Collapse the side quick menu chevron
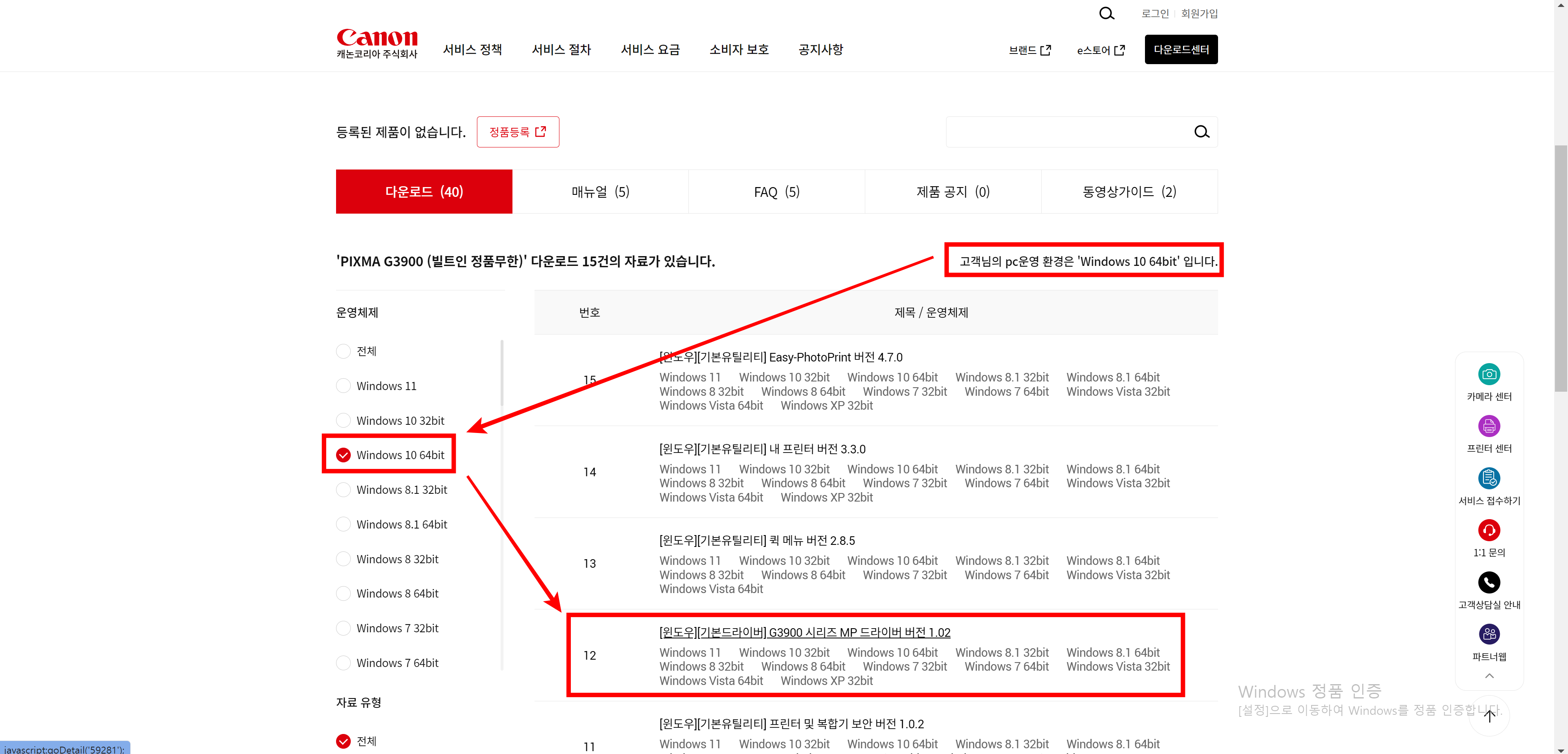This screenshot has height=754, width=1568. (x=1489, y=676)
